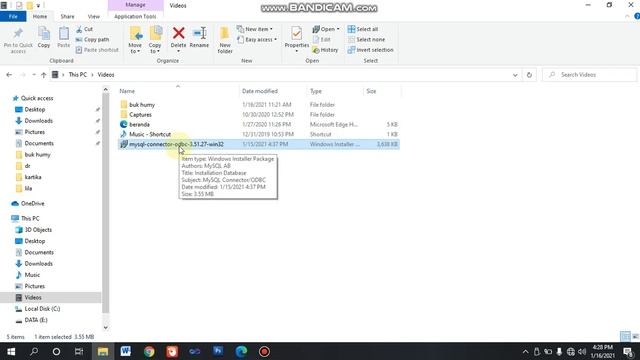Open Bandicam recorder from taskbar
The width and height of the screenshot is (640, 360).
(x=264, y=351)
